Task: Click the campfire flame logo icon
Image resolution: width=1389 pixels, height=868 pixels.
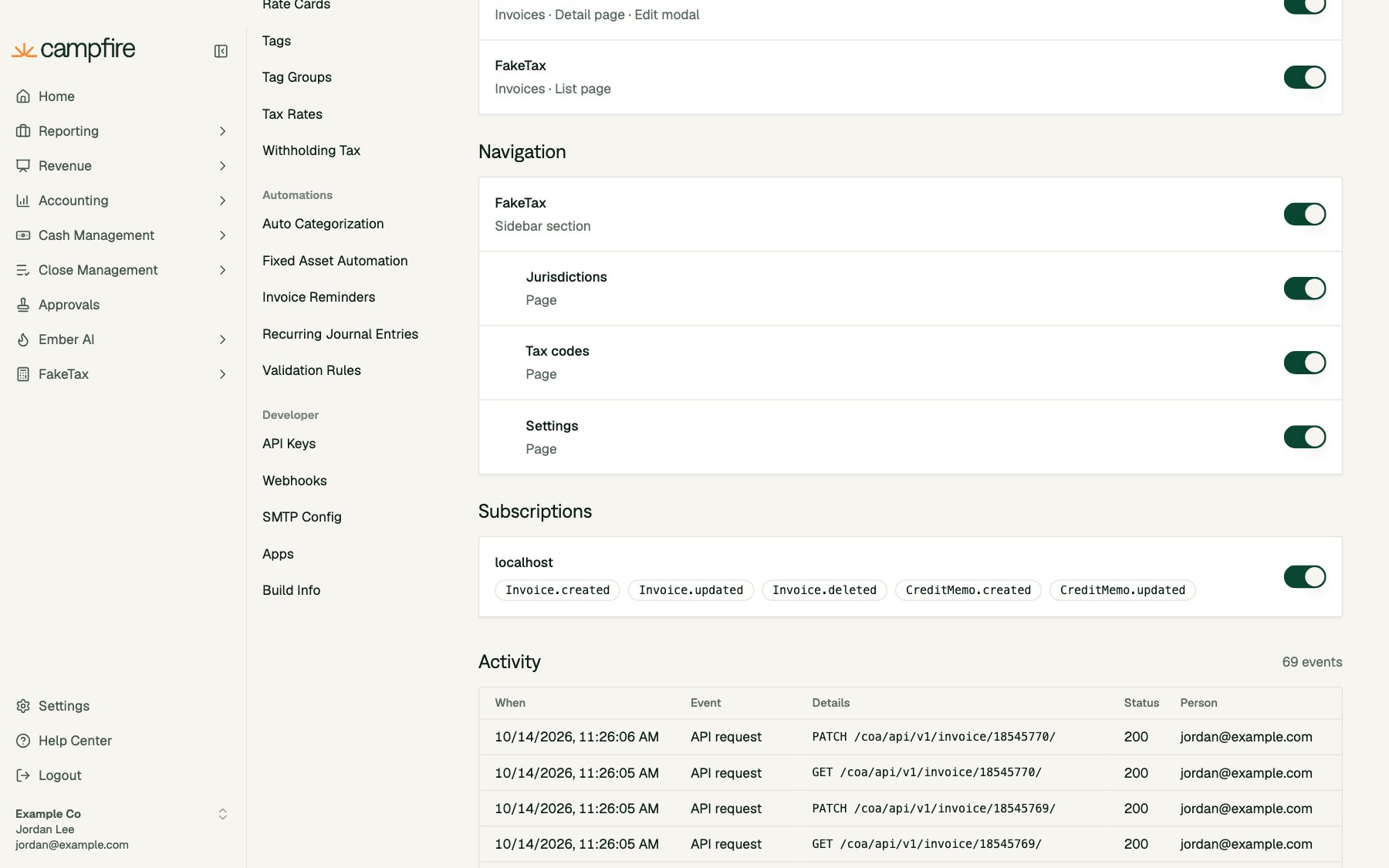Action: click(x=24, y=51)
